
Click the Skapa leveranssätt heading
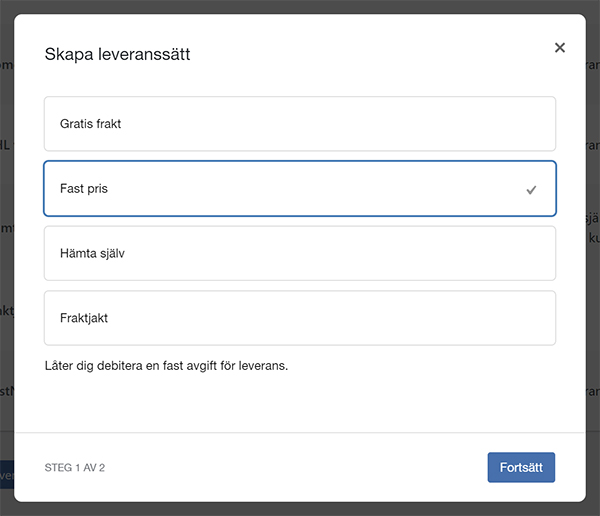pos(117,54)
